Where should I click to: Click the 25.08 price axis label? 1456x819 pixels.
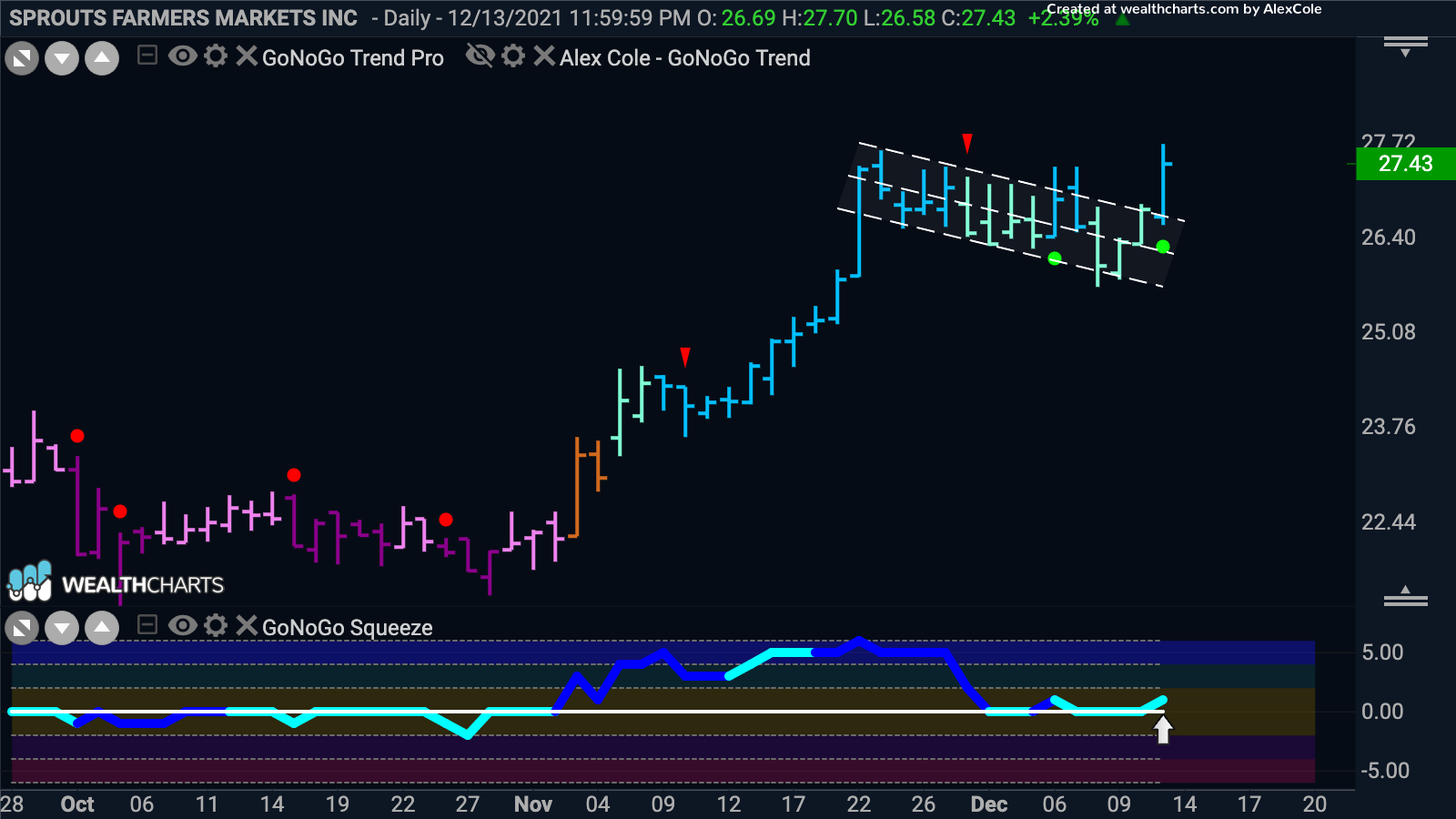coord(1389,332)
